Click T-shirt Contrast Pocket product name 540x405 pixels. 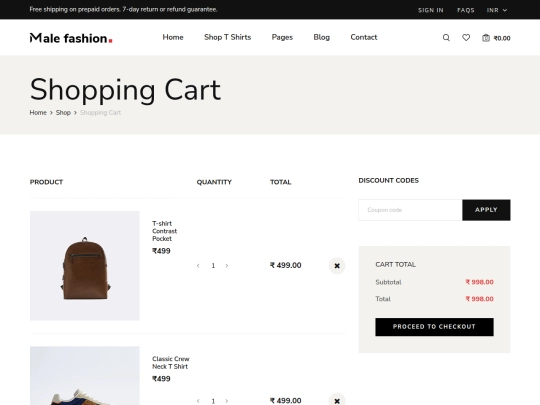[x=165, y=231]
